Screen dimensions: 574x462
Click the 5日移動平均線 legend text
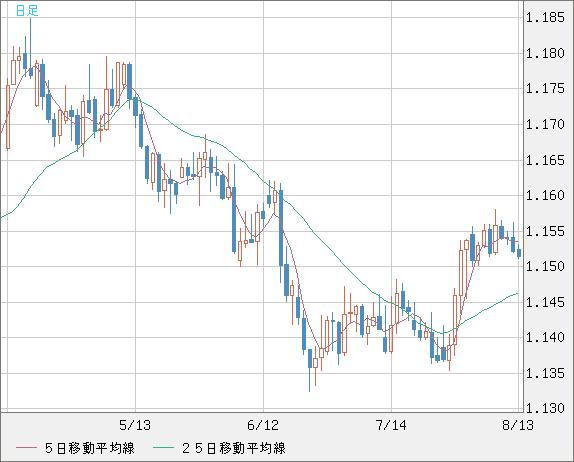pyautogui.click(x=90, y=448)
